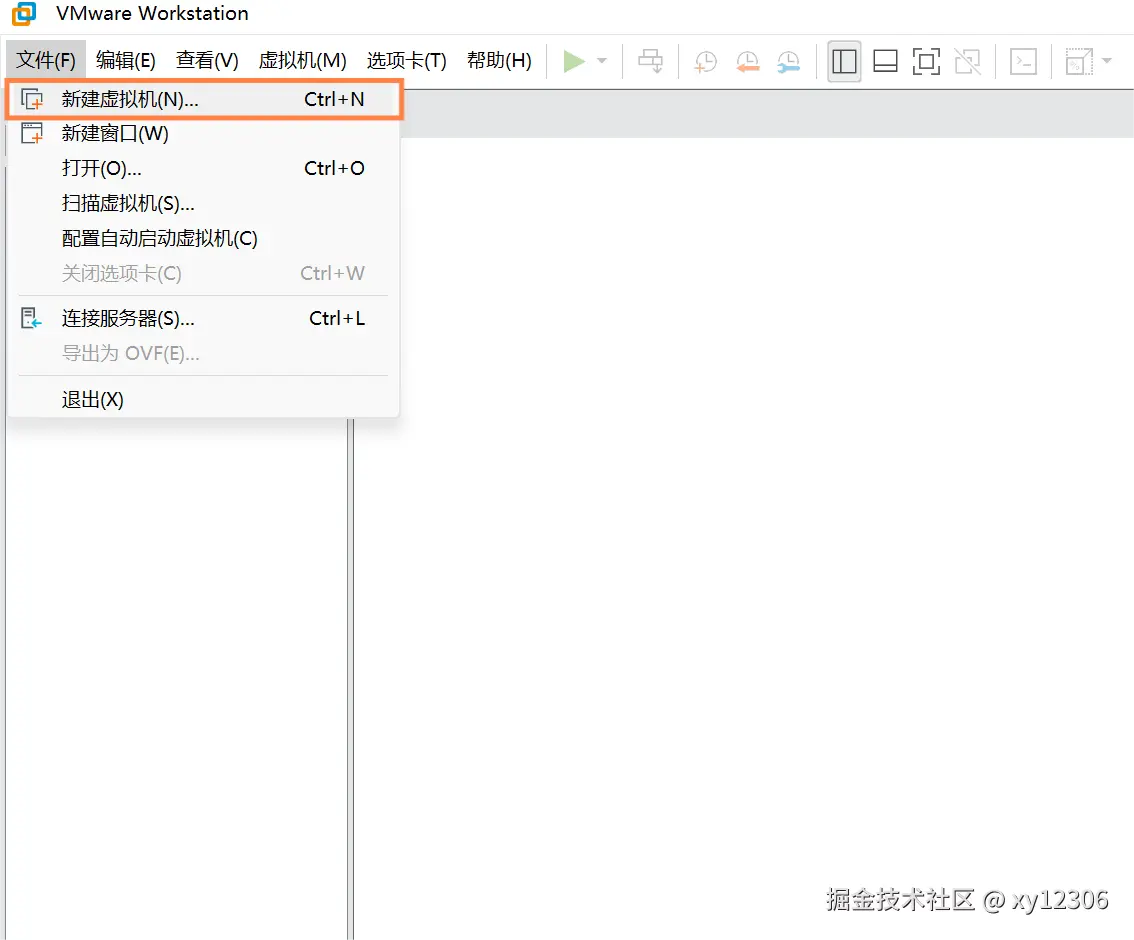
Task: Click the Unity mode toolbar icon
Action: coord(968,61)
